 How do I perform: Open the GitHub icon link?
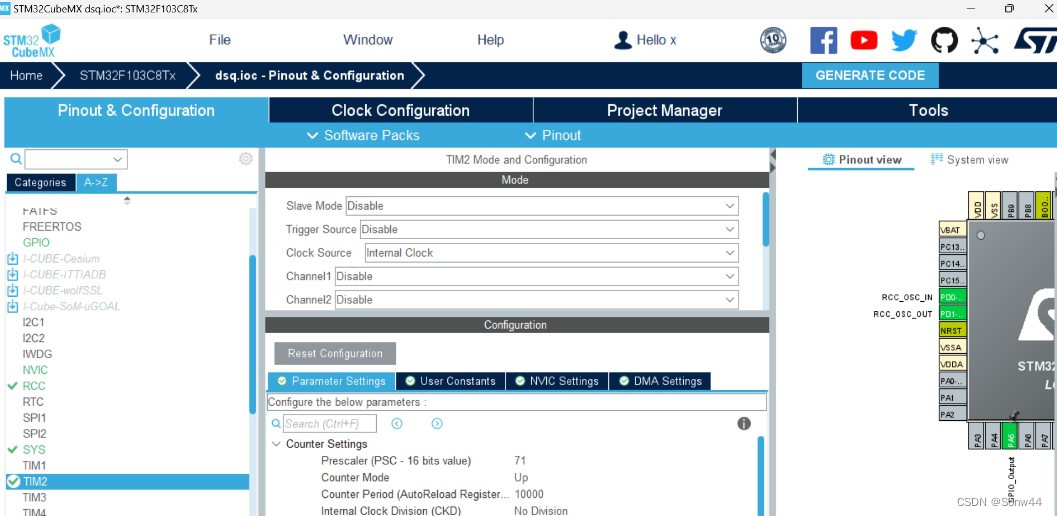click(944, 40)
